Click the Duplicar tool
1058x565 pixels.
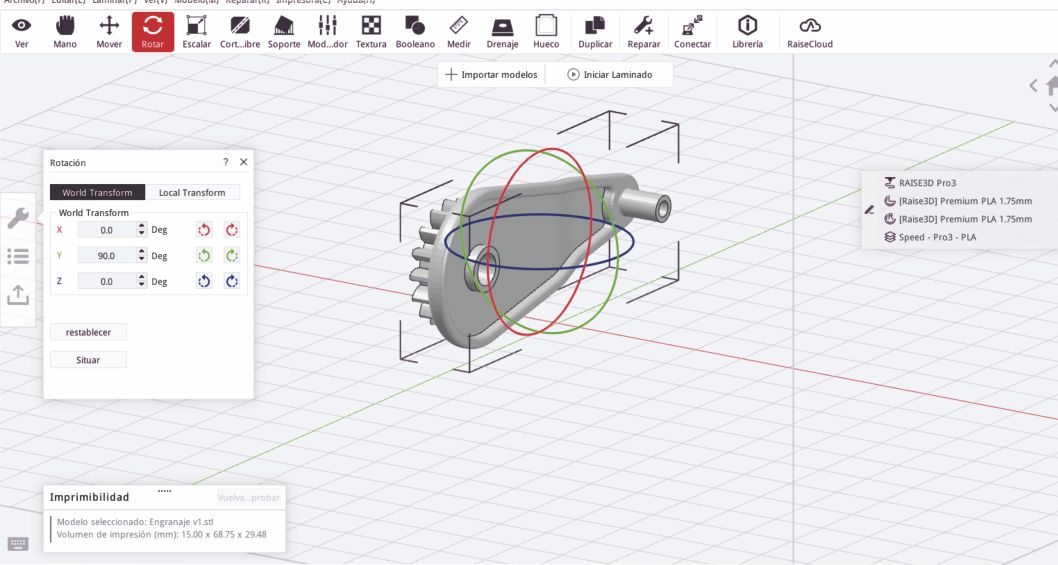tap(595, 32)
